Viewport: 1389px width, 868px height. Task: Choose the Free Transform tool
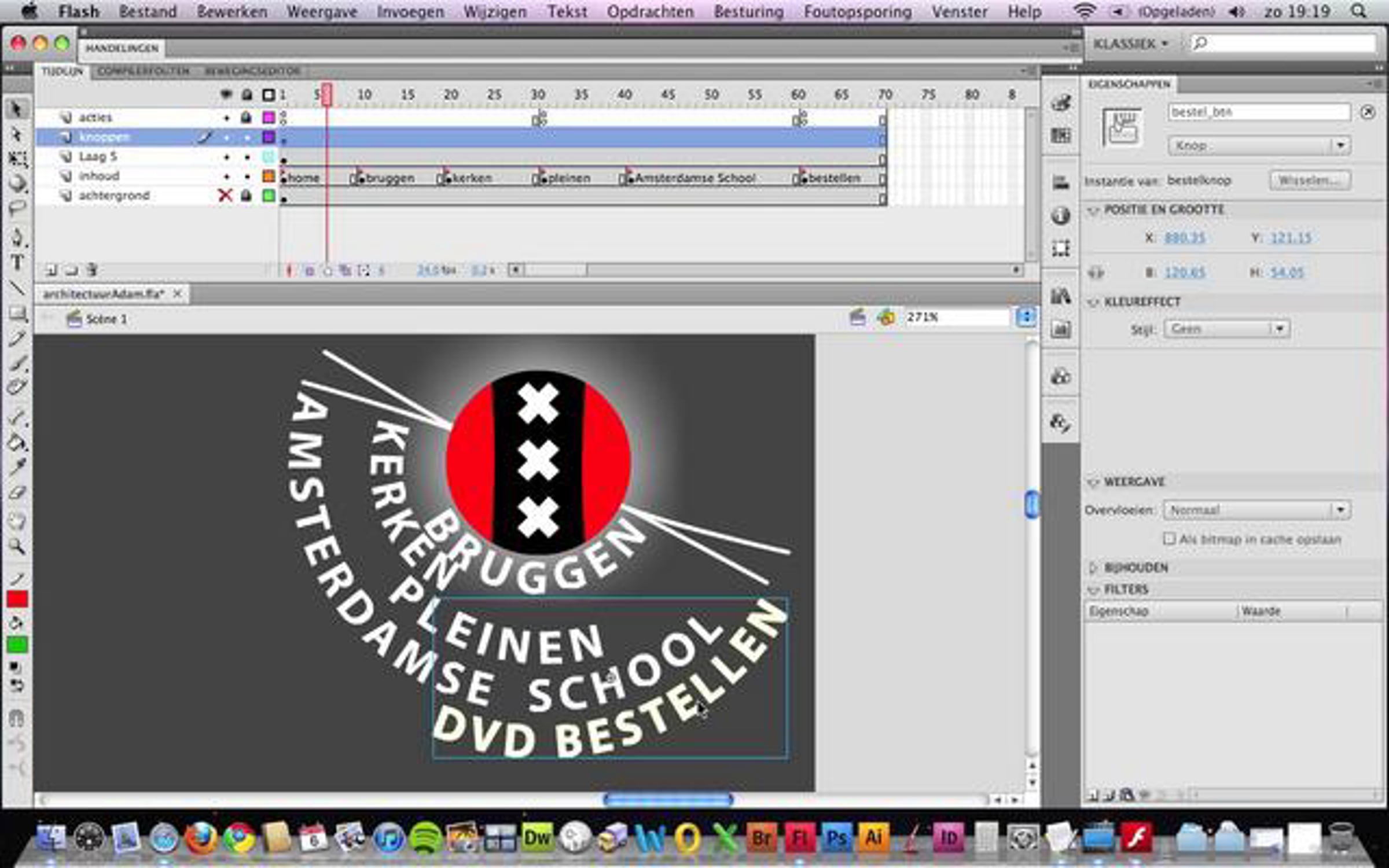[x=17, y=159]
